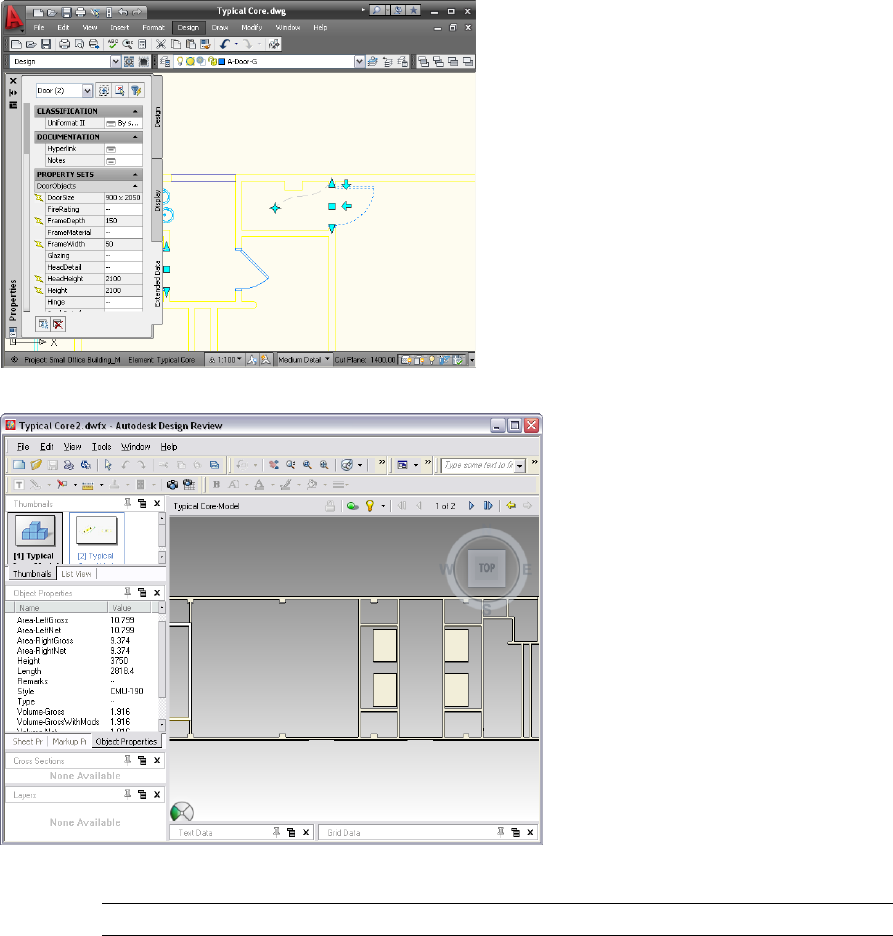
Task: Switch to the Extended Data palette tab
Action: pos(158,284)
